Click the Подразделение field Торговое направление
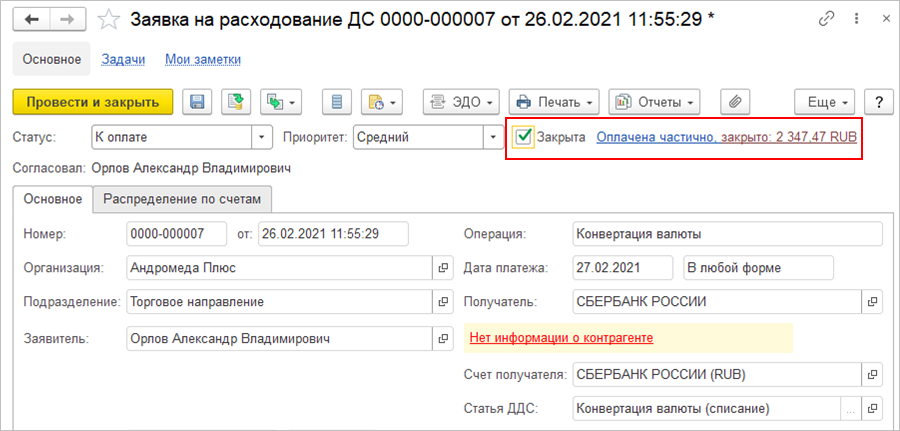The width and height of the screenshot is (900, 431). (278, 301)
